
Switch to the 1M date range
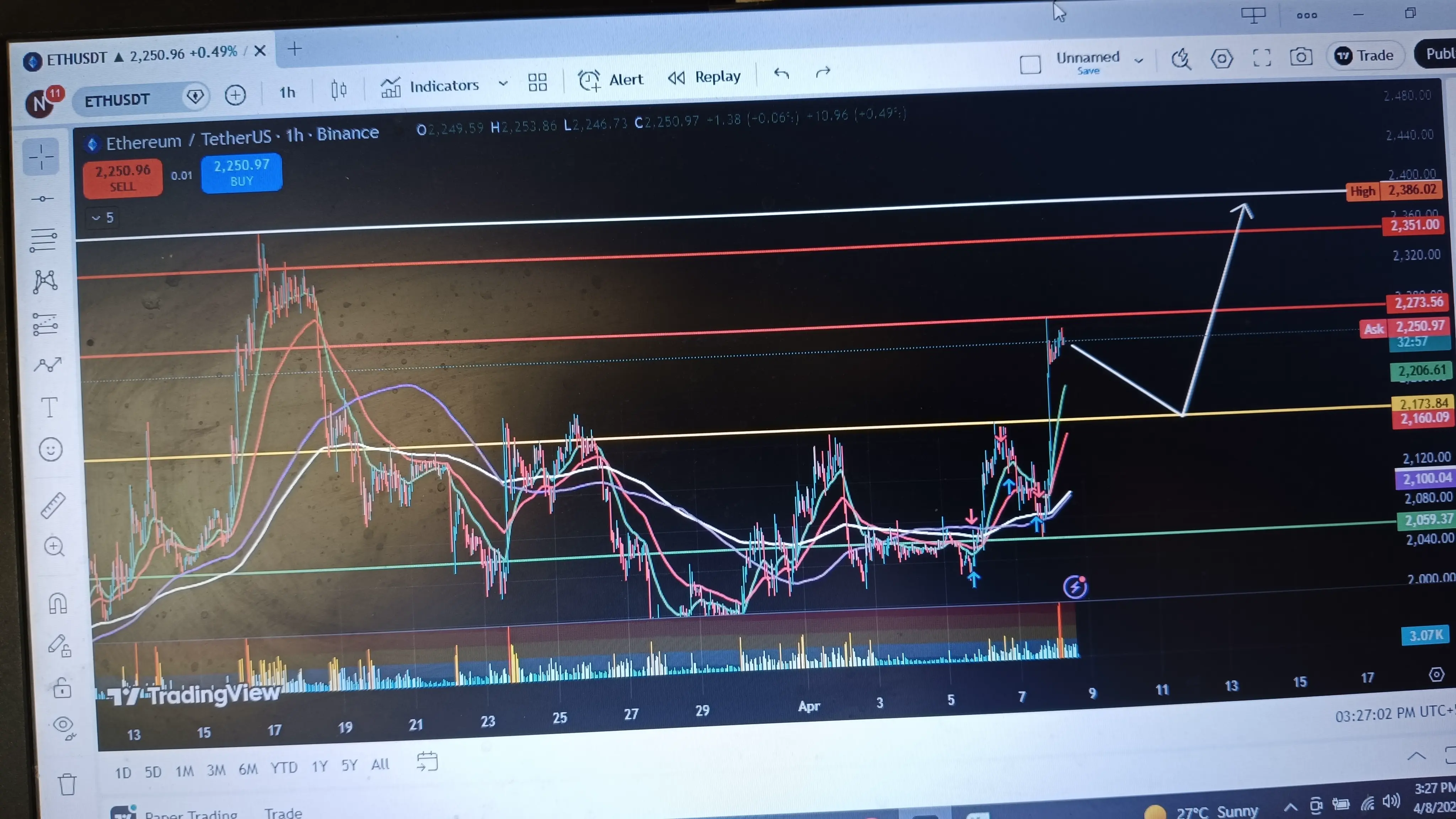(x=184, y=771)
